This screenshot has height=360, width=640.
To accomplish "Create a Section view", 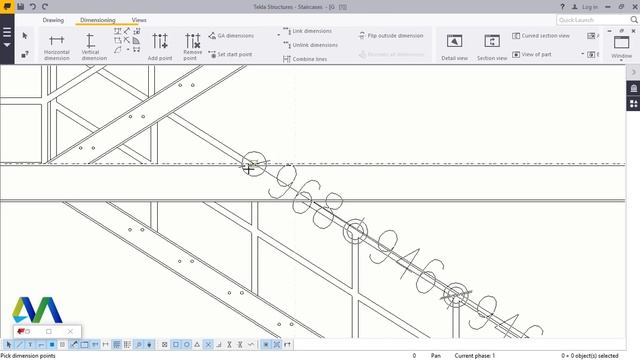I will 492,47.
